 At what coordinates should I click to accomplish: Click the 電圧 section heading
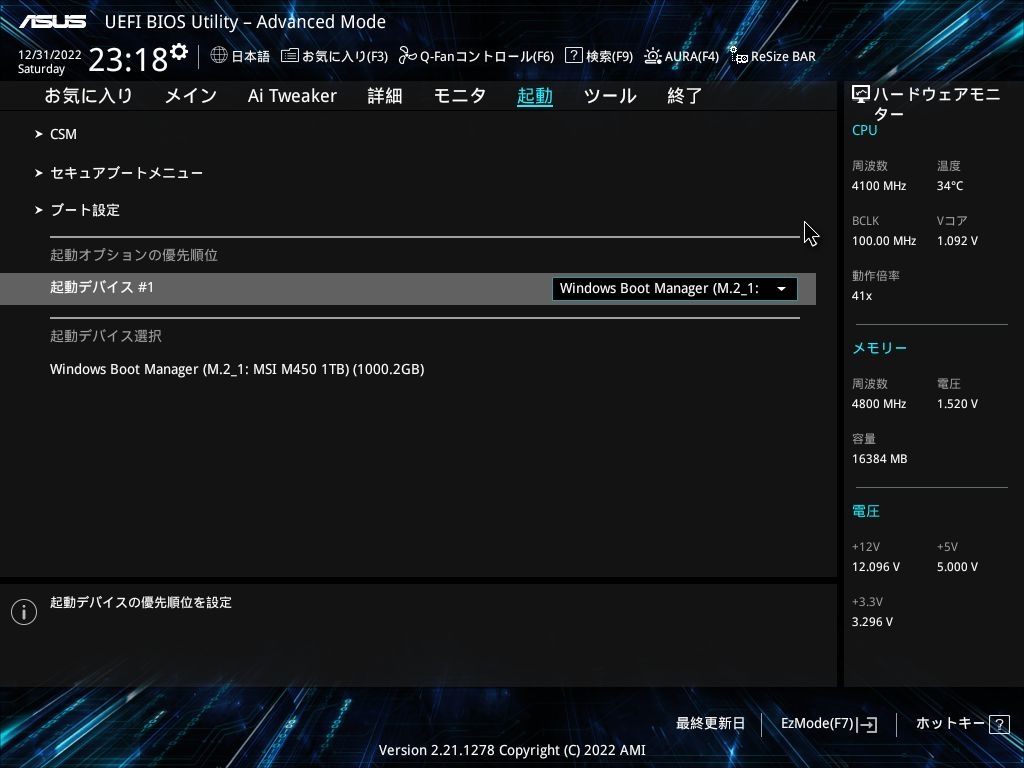pyautogui.click(x=865, y=511)
